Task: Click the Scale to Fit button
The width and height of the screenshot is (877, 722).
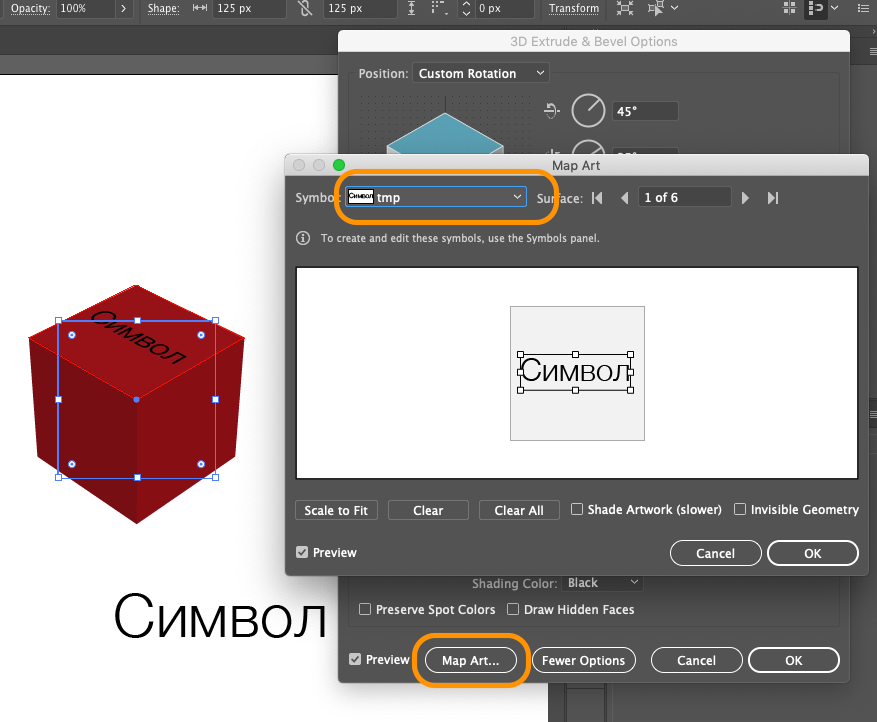Action: click(336, 510)
